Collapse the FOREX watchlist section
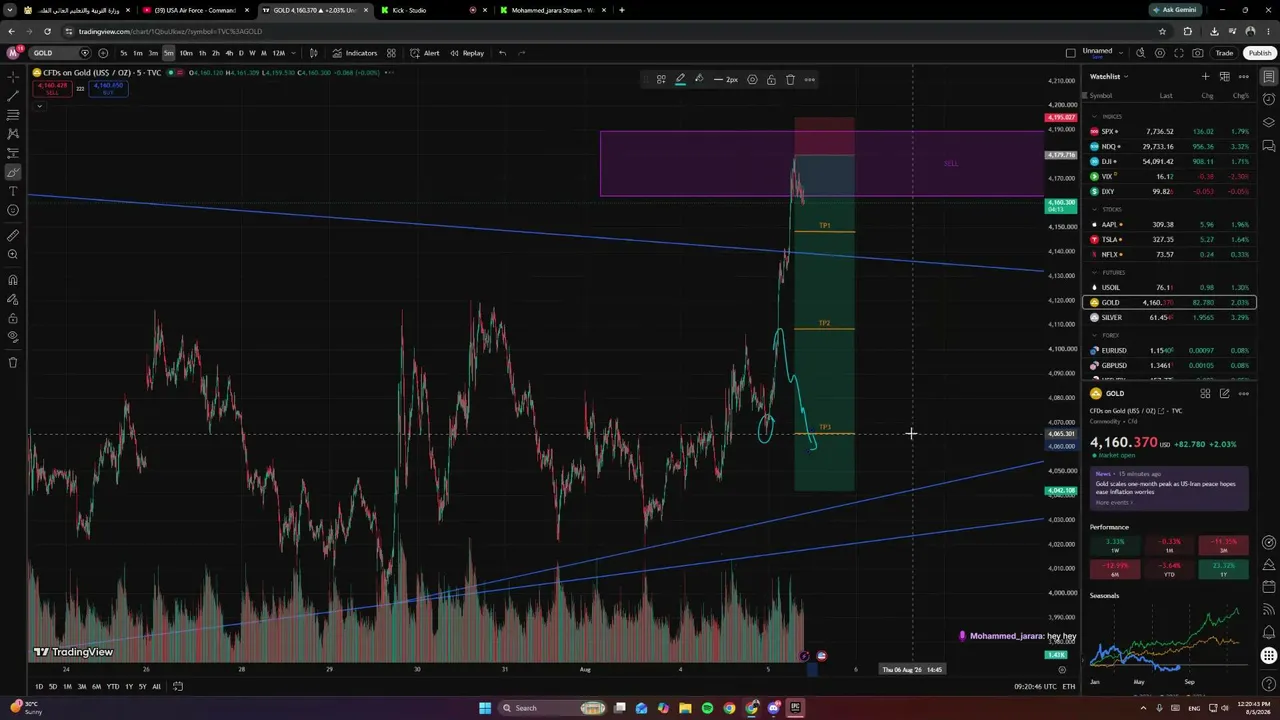 click(x=1095, y=335)
